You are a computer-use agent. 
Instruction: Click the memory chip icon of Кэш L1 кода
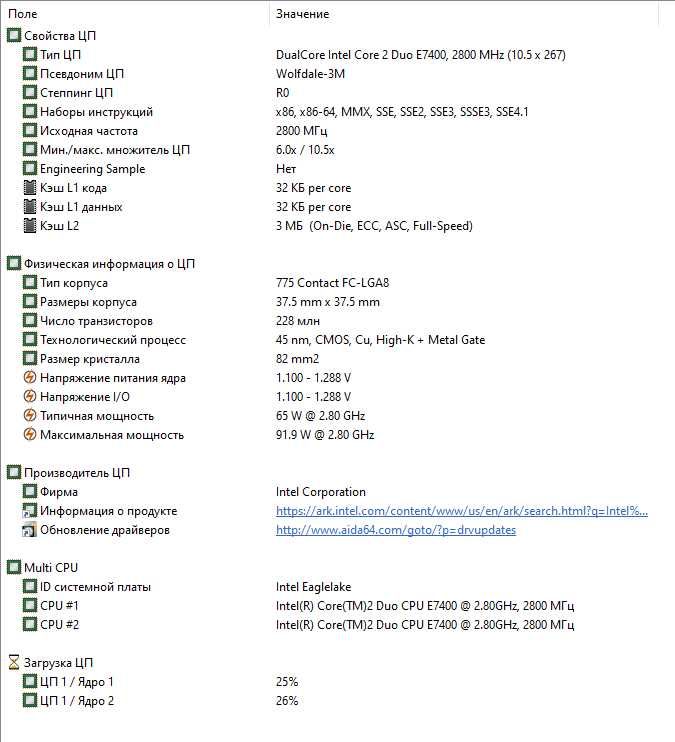pyautogui.click(x=29, y=187)
